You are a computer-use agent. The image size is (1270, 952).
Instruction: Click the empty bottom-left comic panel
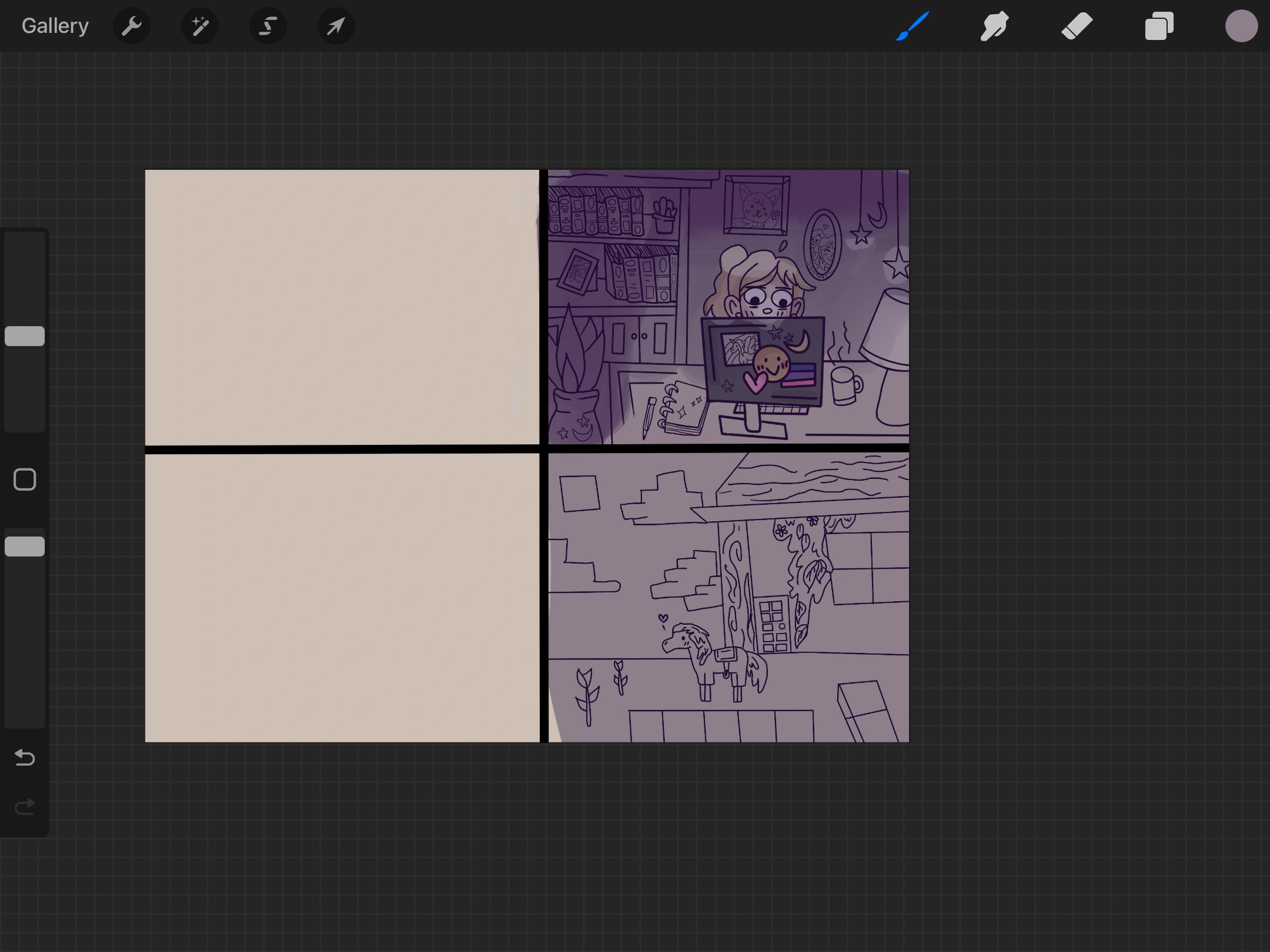(341, 597)
